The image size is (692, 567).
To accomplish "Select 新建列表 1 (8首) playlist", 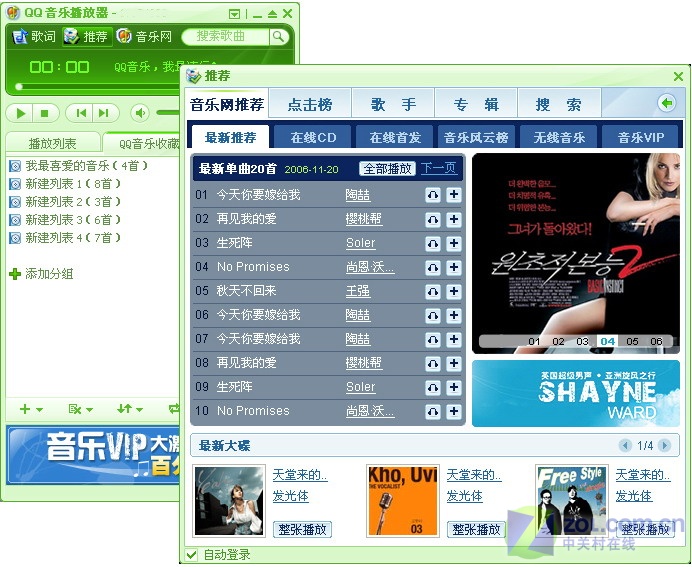I will click(65, 184).
